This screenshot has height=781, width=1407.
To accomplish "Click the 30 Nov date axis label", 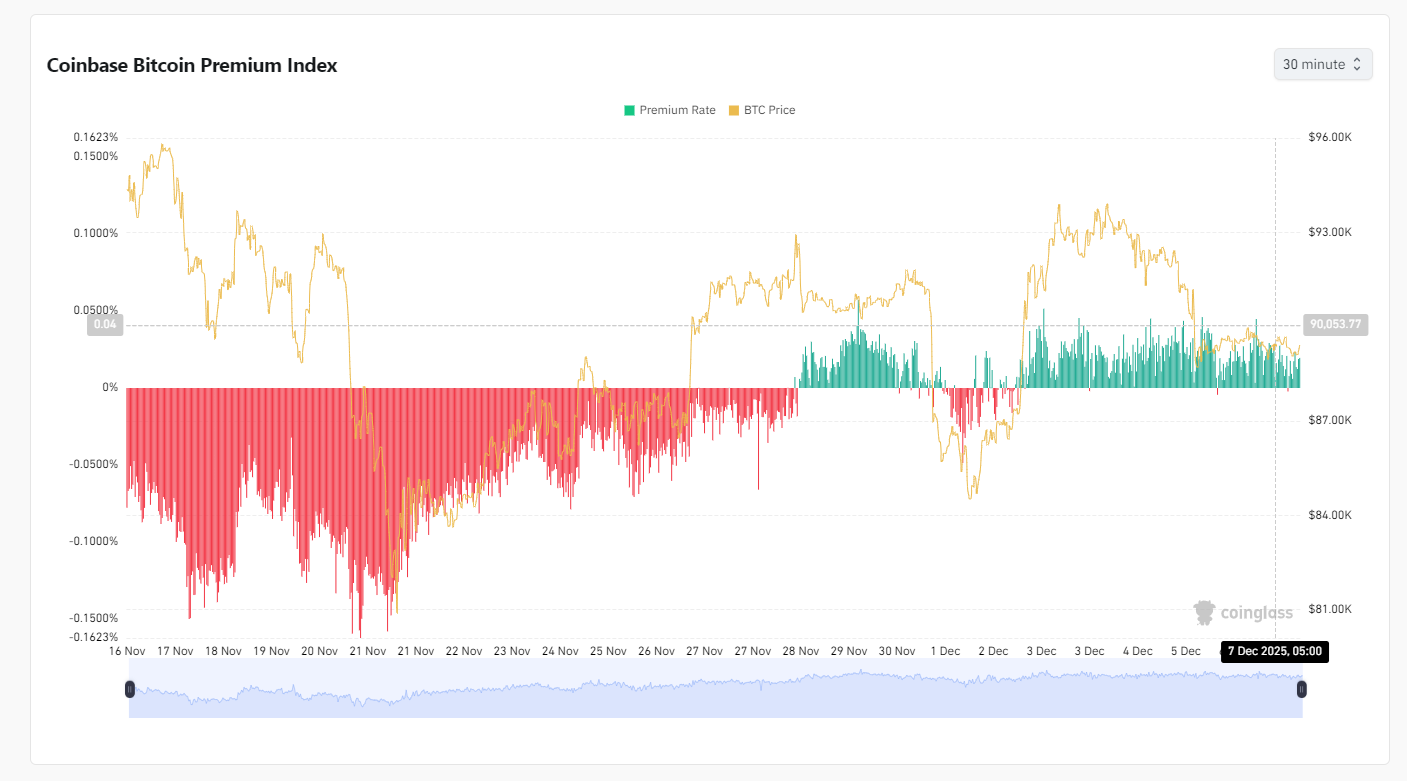I will (x=897, y=651).
